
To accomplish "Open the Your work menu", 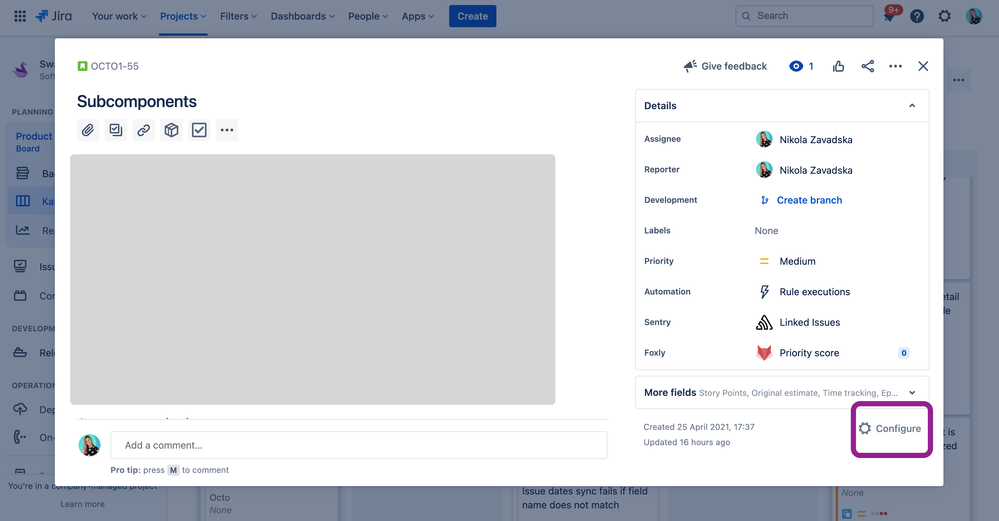I will 119,16.
